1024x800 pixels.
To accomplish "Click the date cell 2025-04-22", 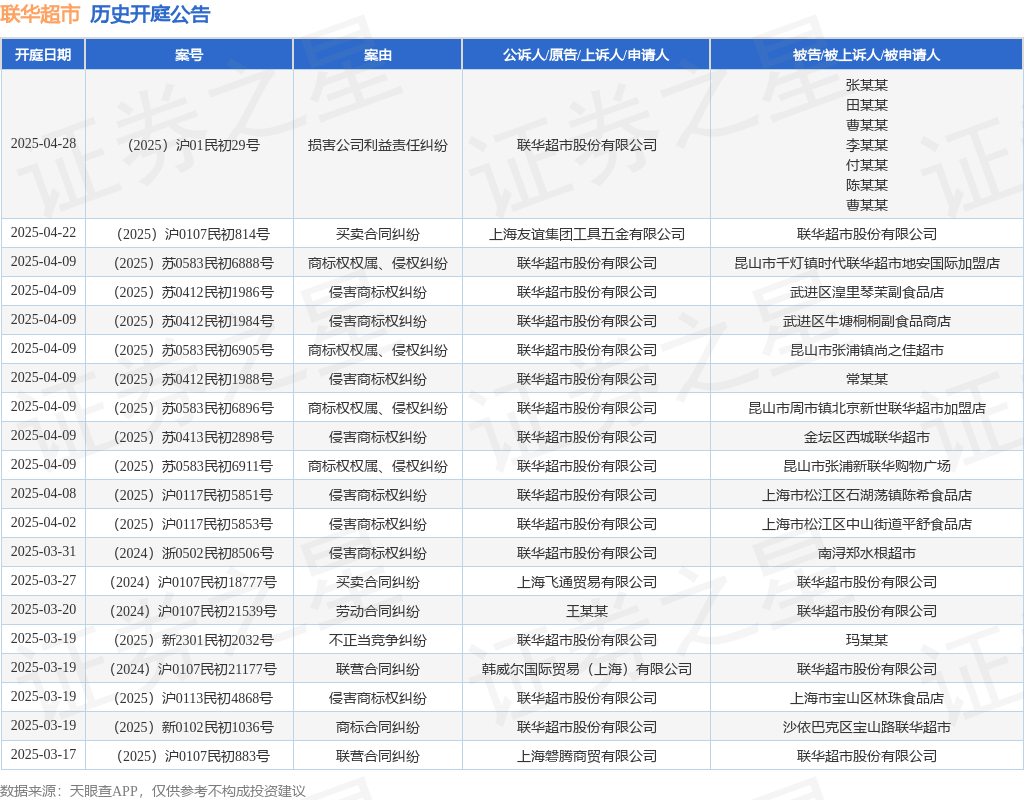I will click(43, 232).
